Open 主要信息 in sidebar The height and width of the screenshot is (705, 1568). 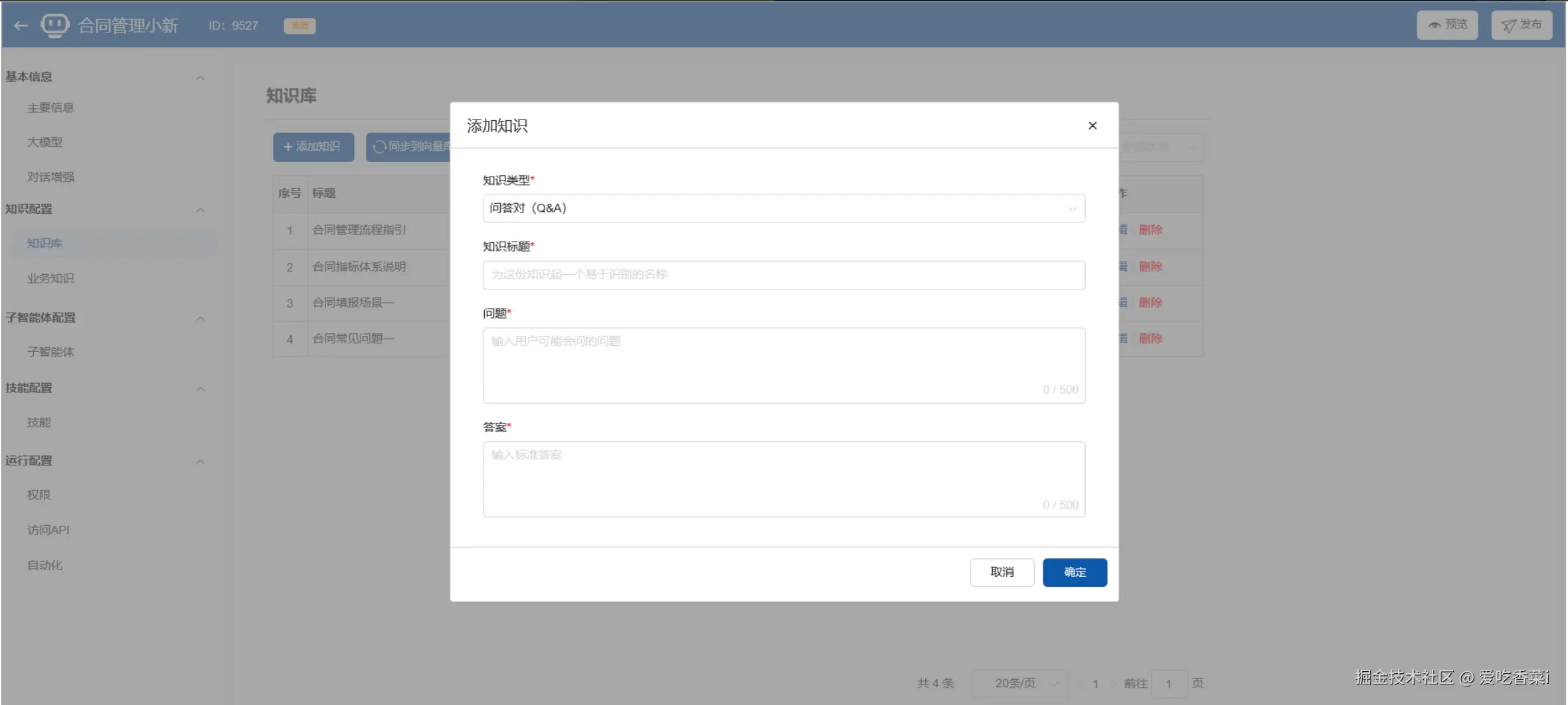click(x=50, y=108)
